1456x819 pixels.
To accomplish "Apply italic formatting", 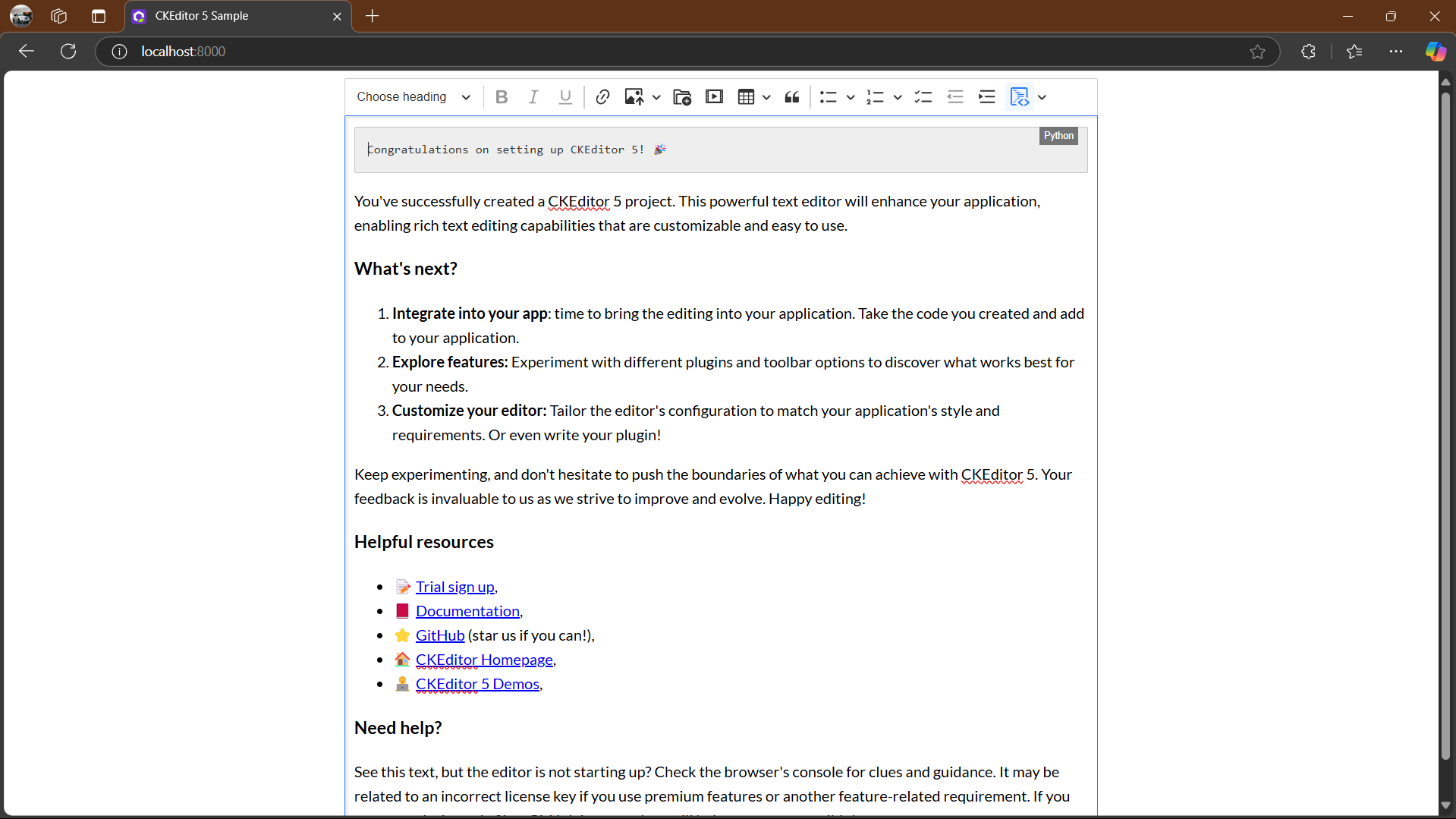I will [x=533, y=97].
